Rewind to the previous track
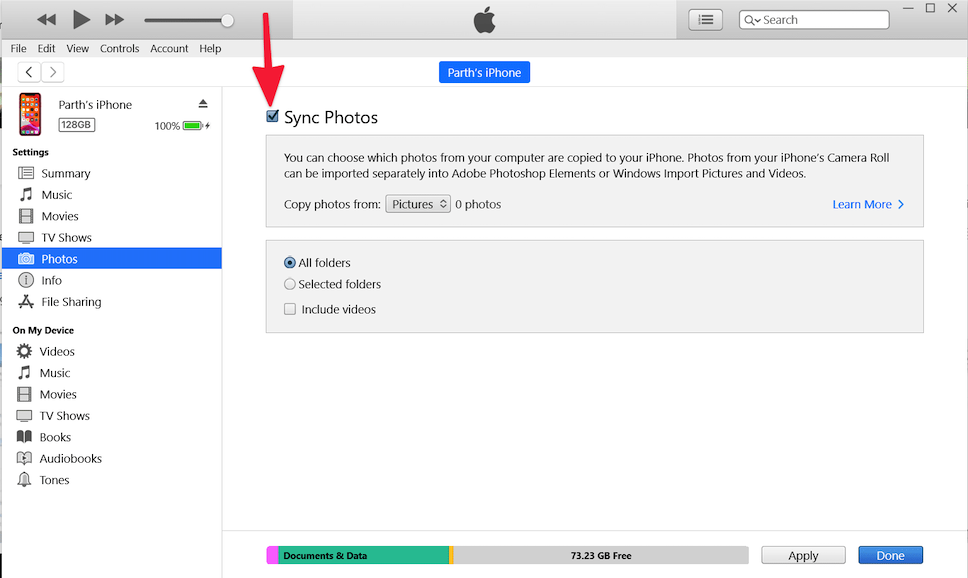968x578 pixels. (x=46, y=19)
